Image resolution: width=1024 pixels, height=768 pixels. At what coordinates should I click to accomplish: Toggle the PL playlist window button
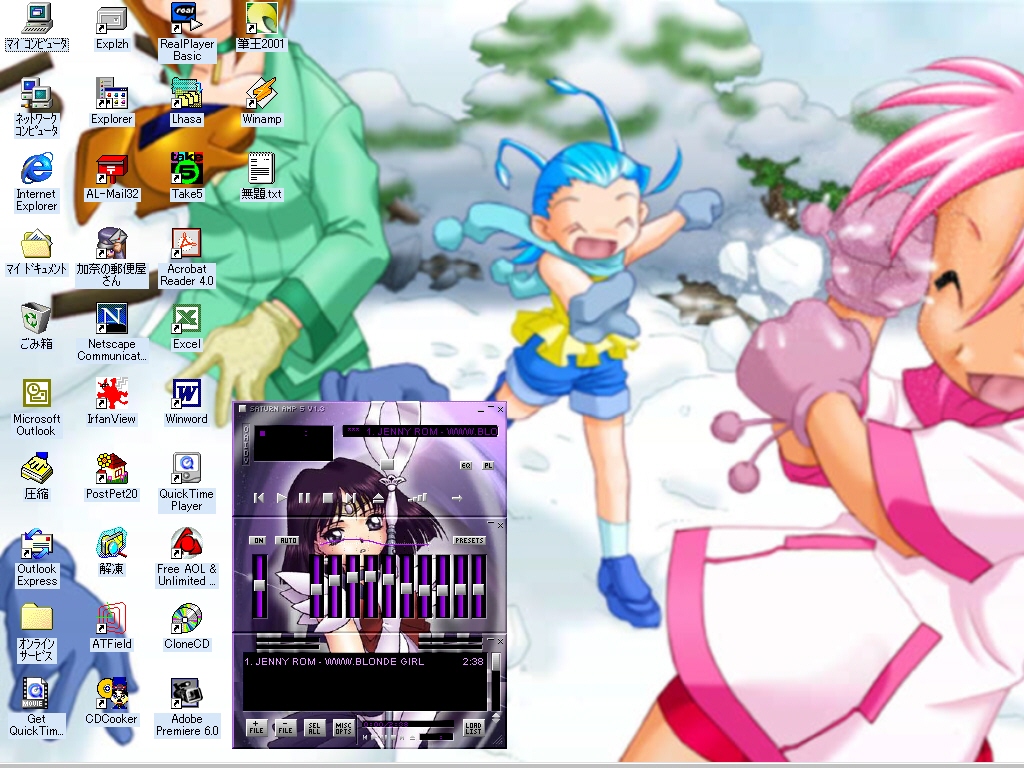488,466
